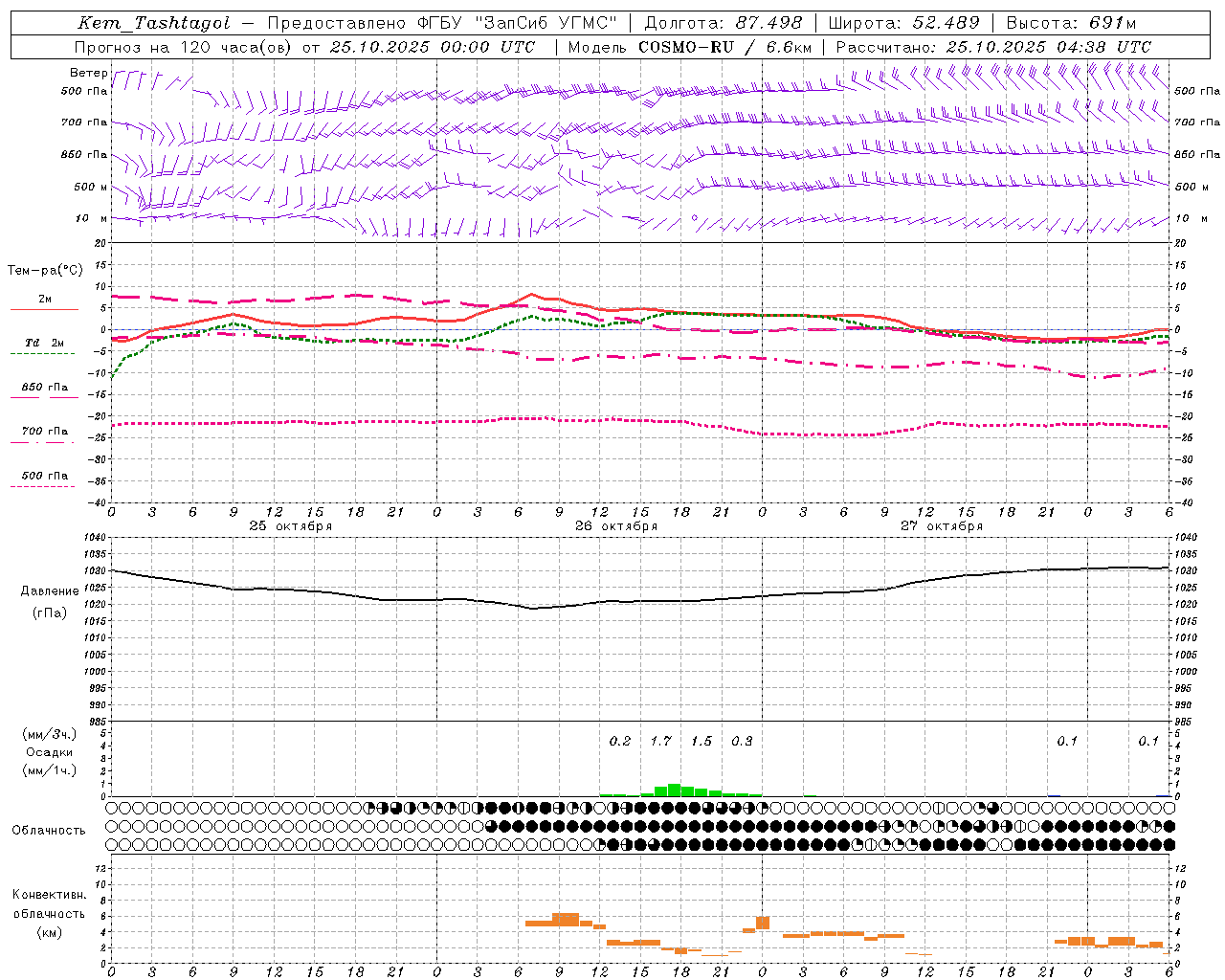Click the tallest orange convective cloud bar
The image size is (1225, 980).
tap(566, 919)
